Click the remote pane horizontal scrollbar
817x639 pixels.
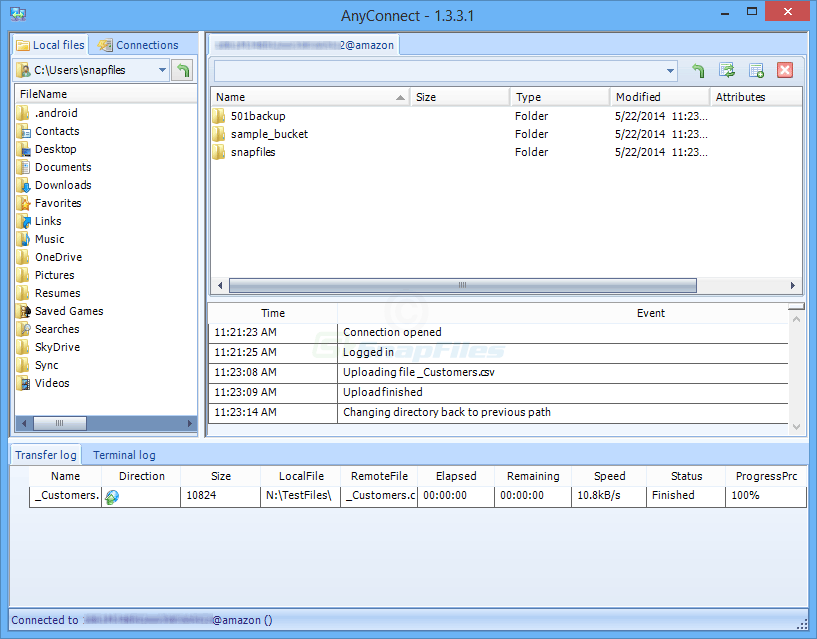(x=460, y=285)
